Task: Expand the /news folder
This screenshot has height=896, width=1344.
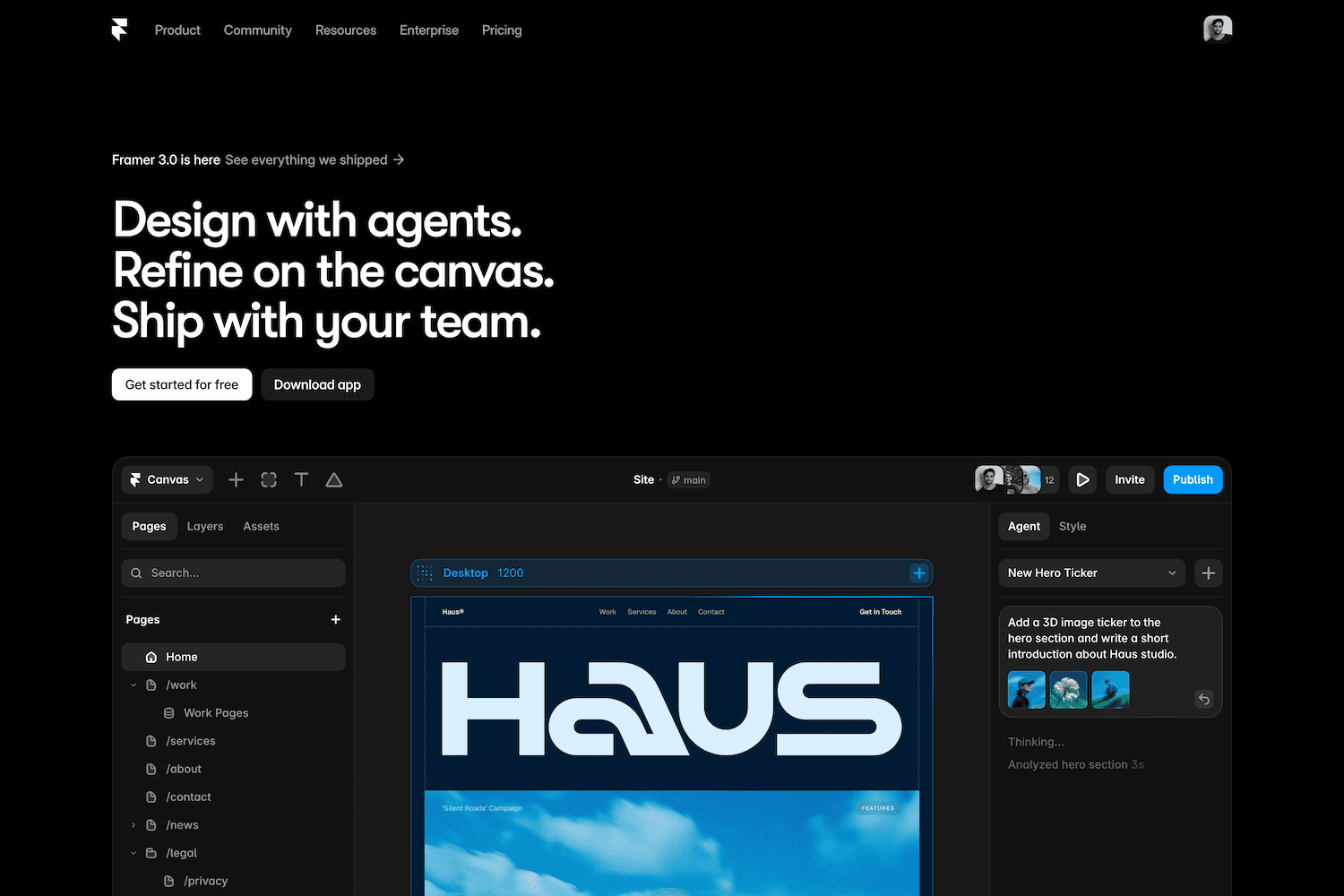Action: pos(134,825)
